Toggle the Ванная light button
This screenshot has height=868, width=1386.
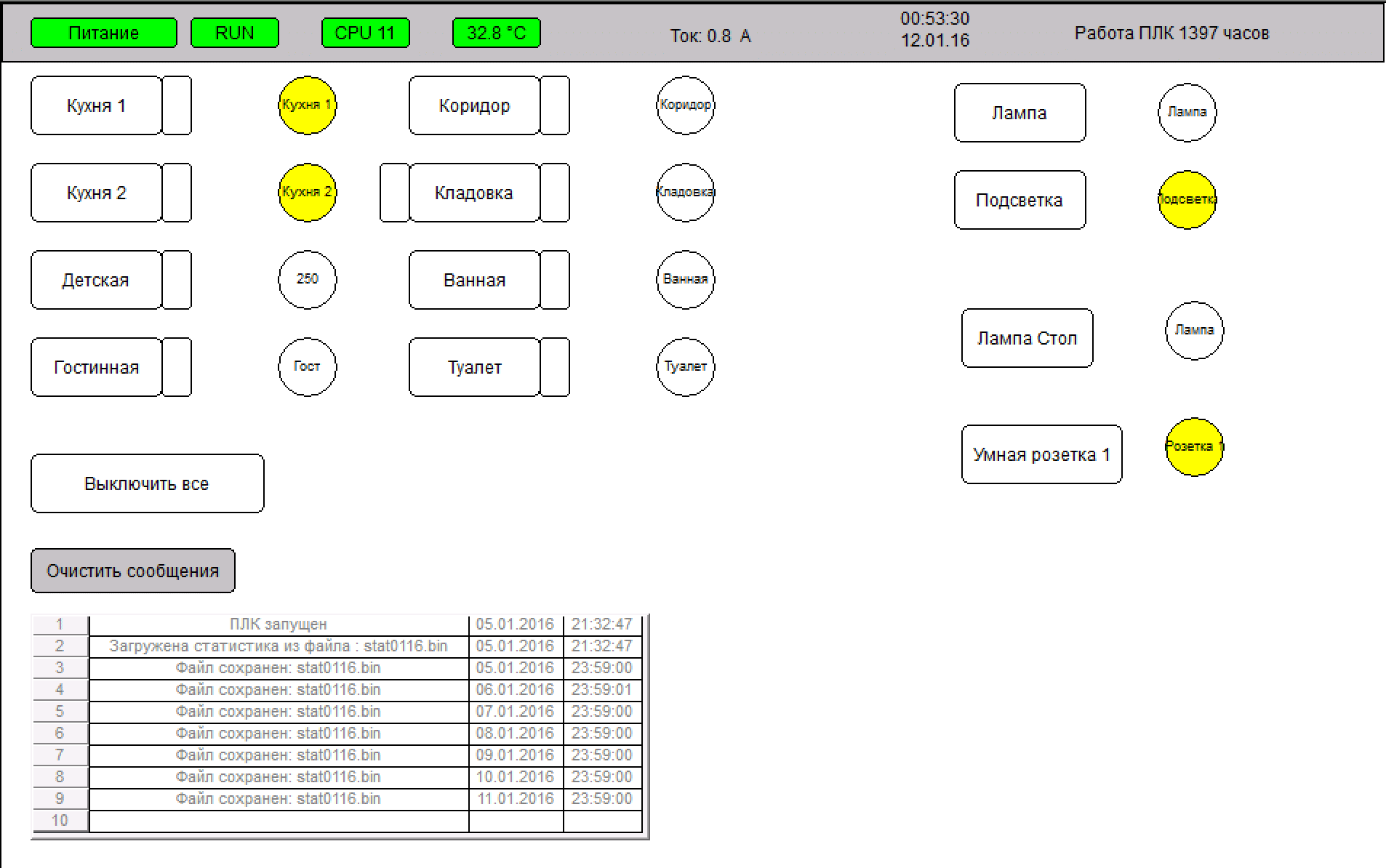pos(474,280)
